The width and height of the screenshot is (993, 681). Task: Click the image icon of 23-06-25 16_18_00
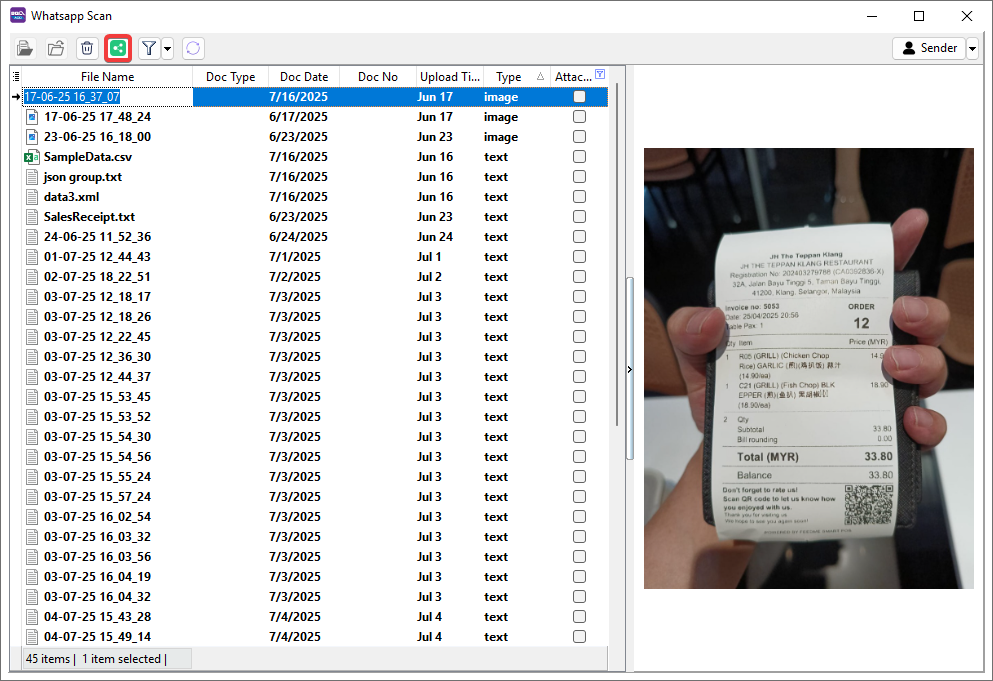coord(32,137)
